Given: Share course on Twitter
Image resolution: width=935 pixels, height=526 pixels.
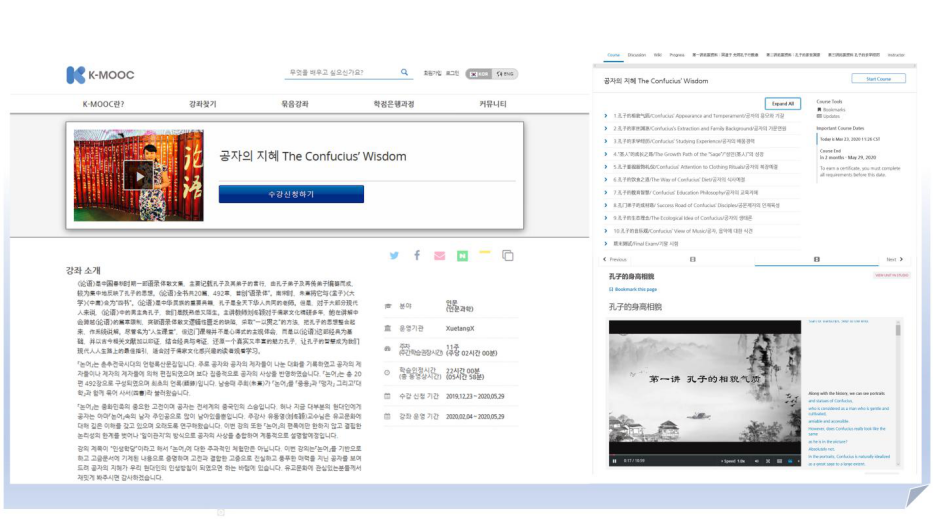Looking at the screenshot, I should (394, 256).
